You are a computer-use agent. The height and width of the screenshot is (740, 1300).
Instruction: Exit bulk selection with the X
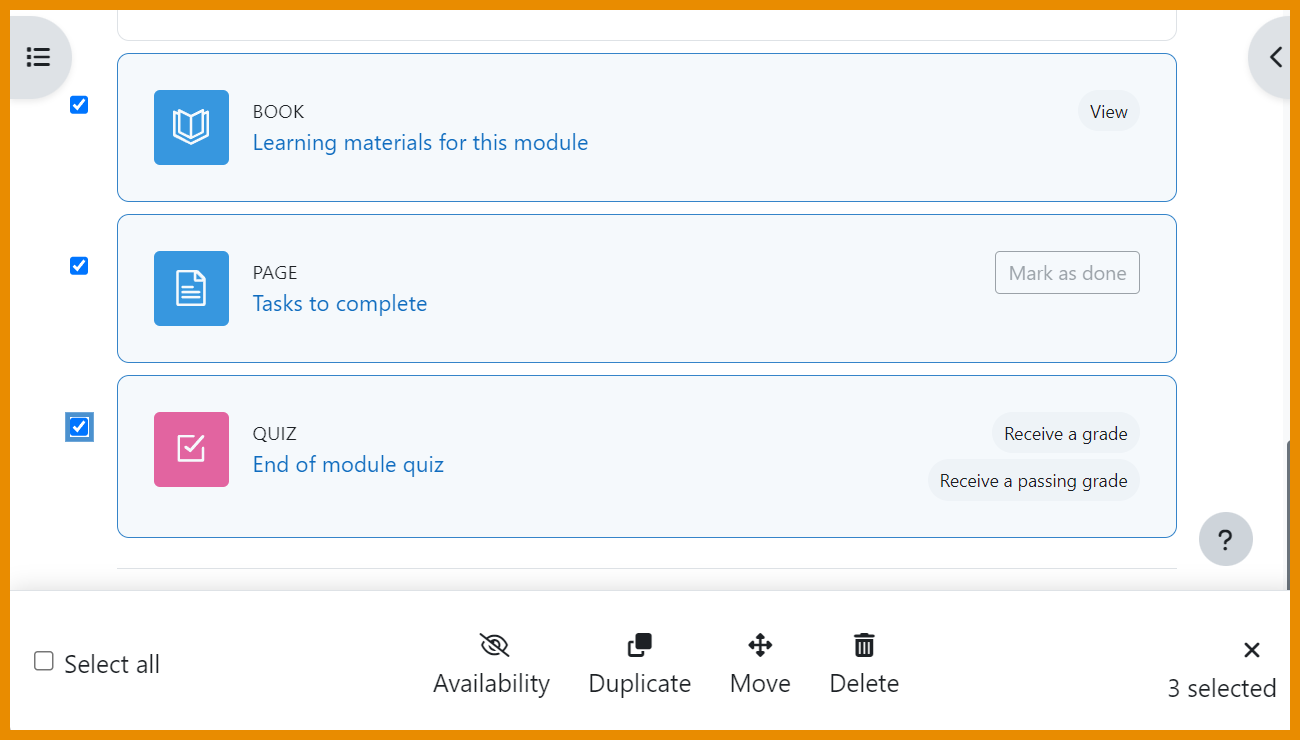1252,650
